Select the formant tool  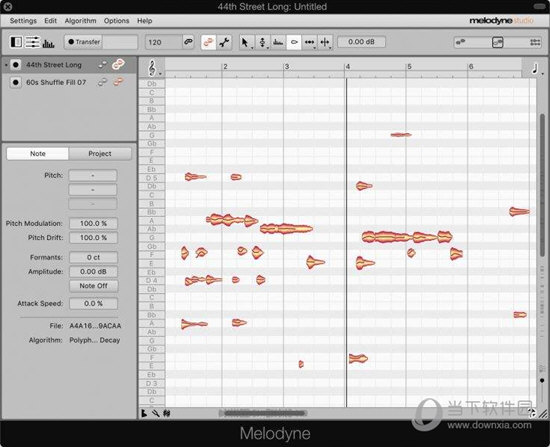tap(278, 42)
